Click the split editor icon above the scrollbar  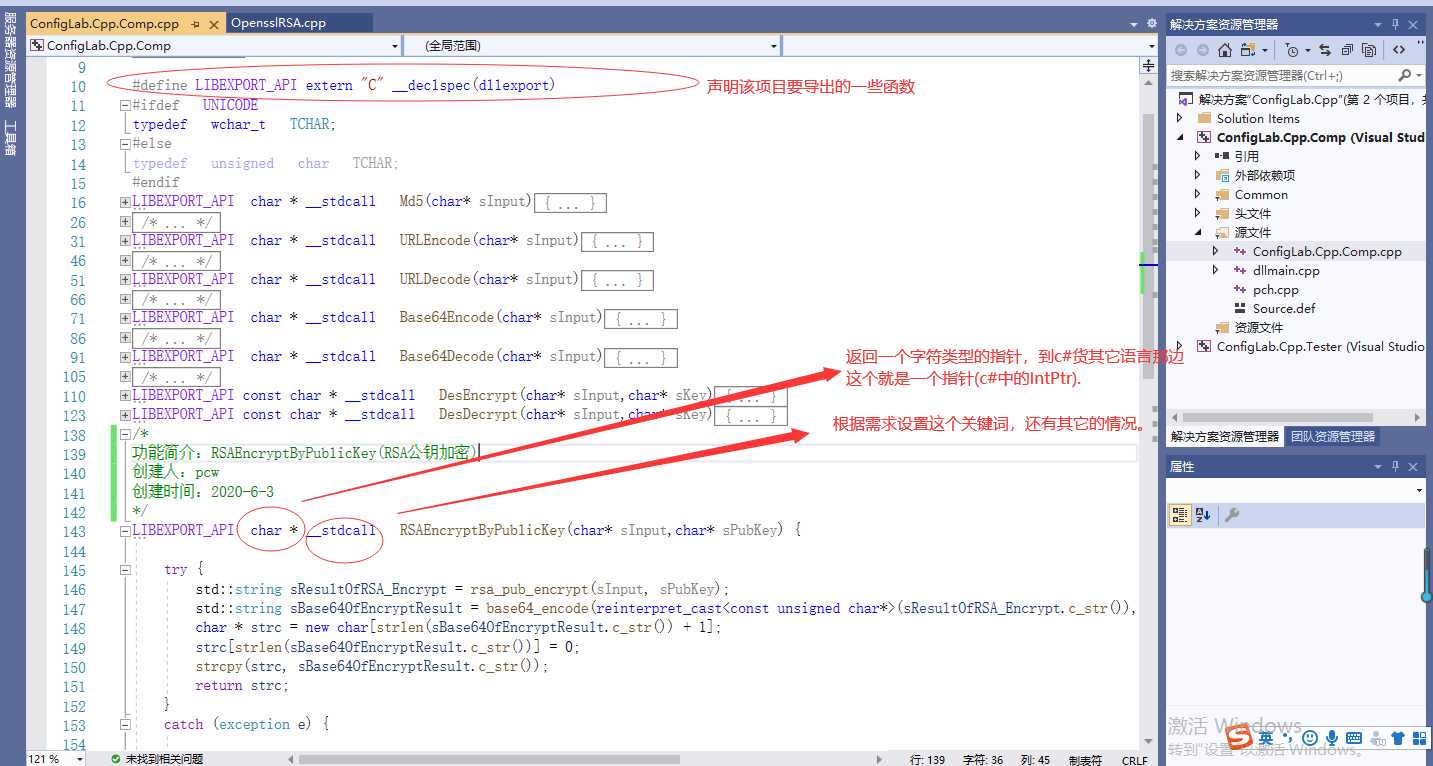pyautogui.click(x=1148, y=65)
